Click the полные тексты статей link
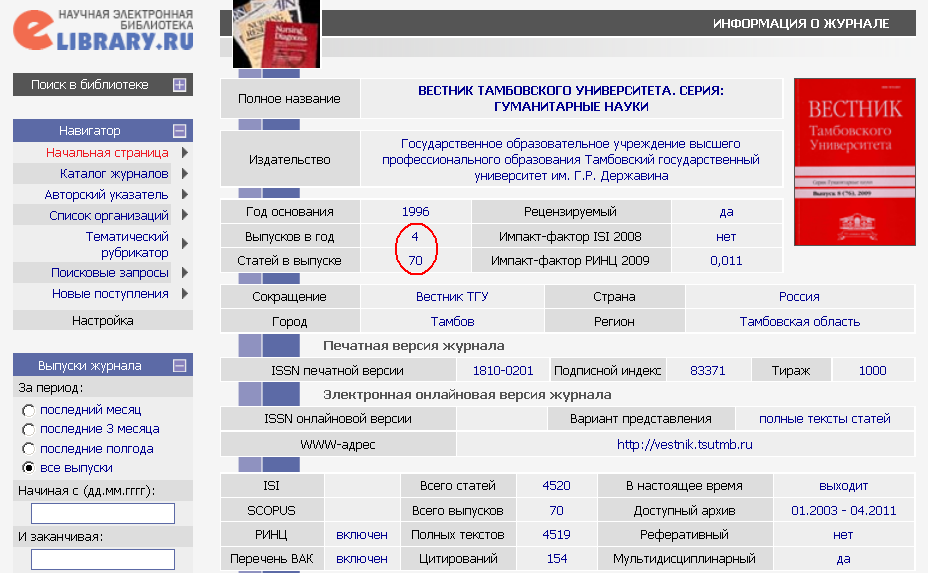 [824, 419]
